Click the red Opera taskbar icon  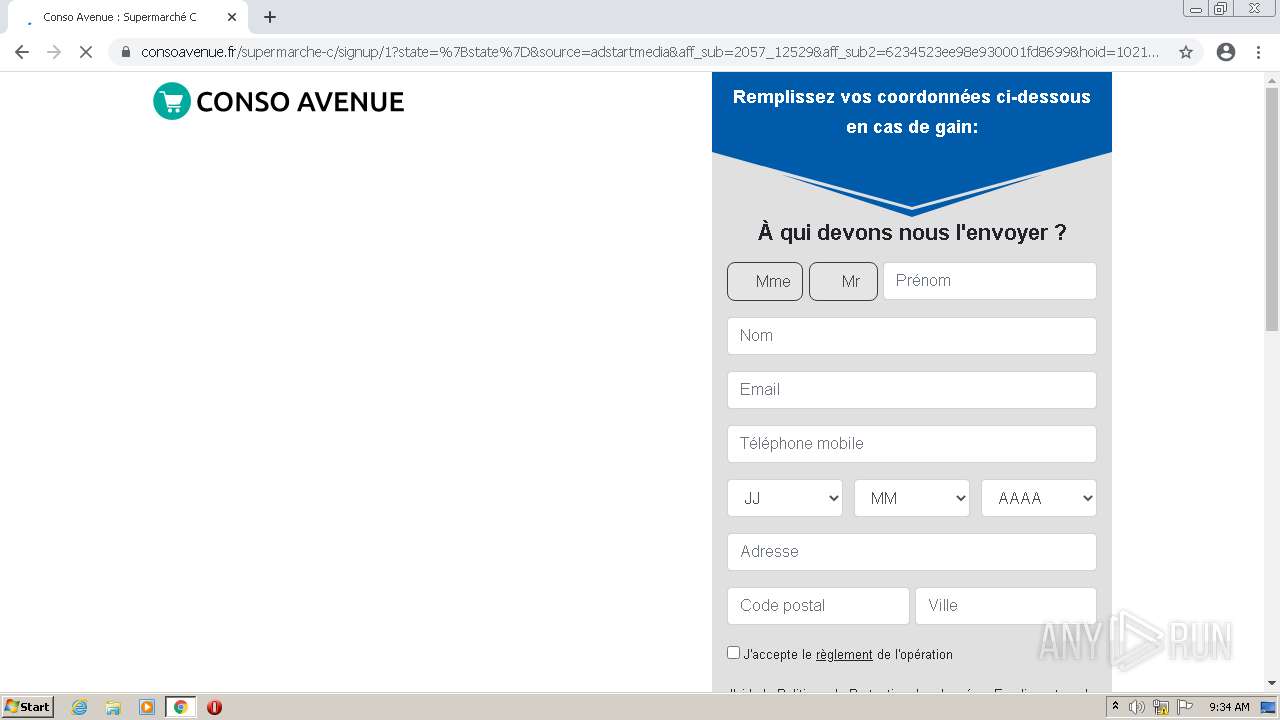tap(214, 707)
